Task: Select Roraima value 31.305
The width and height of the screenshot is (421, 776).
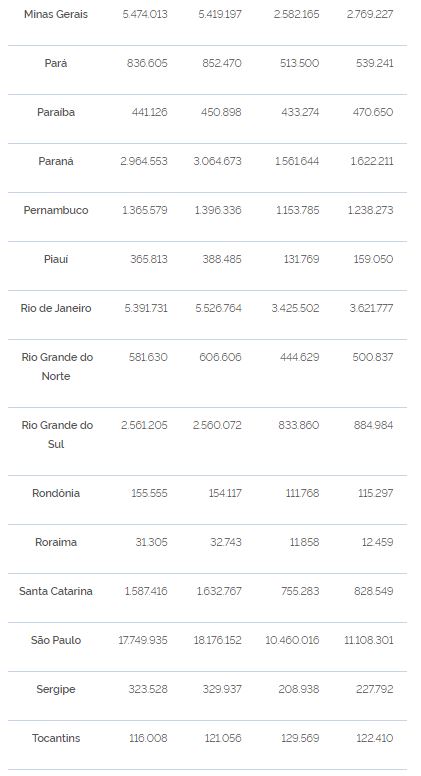Action: tap(151, 542)
